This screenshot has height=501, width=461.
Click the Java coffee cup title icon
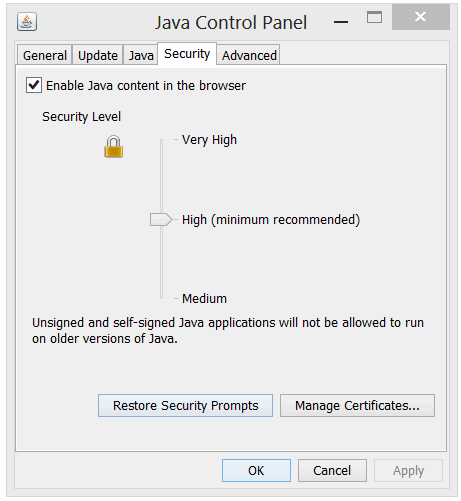[27, 22]
